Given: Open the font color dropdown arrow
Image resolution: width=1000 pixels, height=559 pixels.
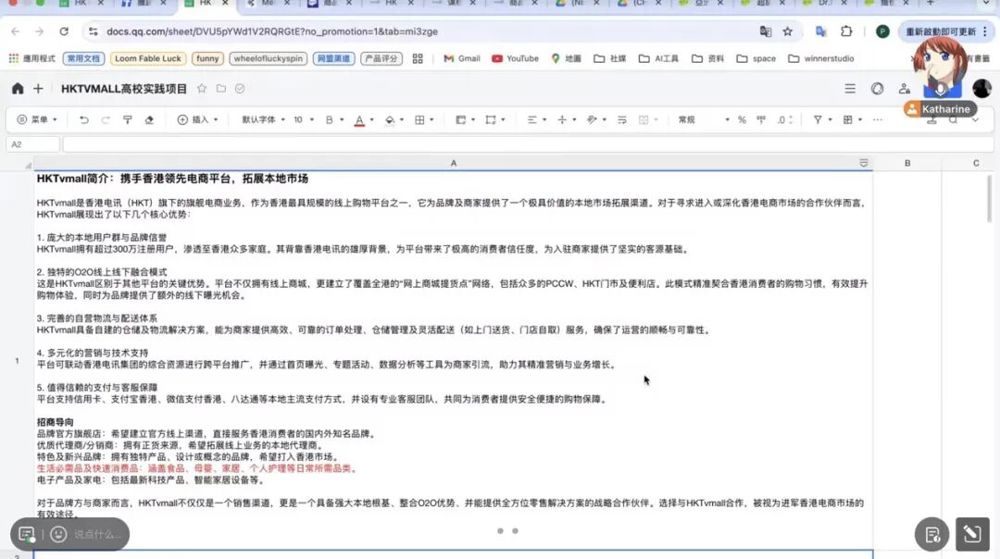Looking at the screenshot, I should [372, 120].
